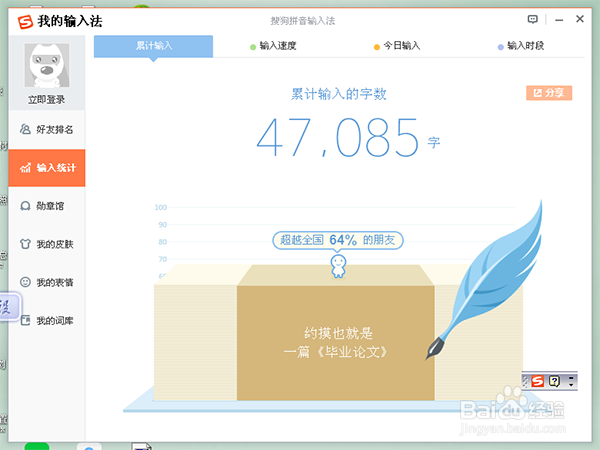Click the 约摸也就是一篇《毕业论文》 text
Image resolution: width=600 pixels, height=450 pixels.
tap(336, 343)
